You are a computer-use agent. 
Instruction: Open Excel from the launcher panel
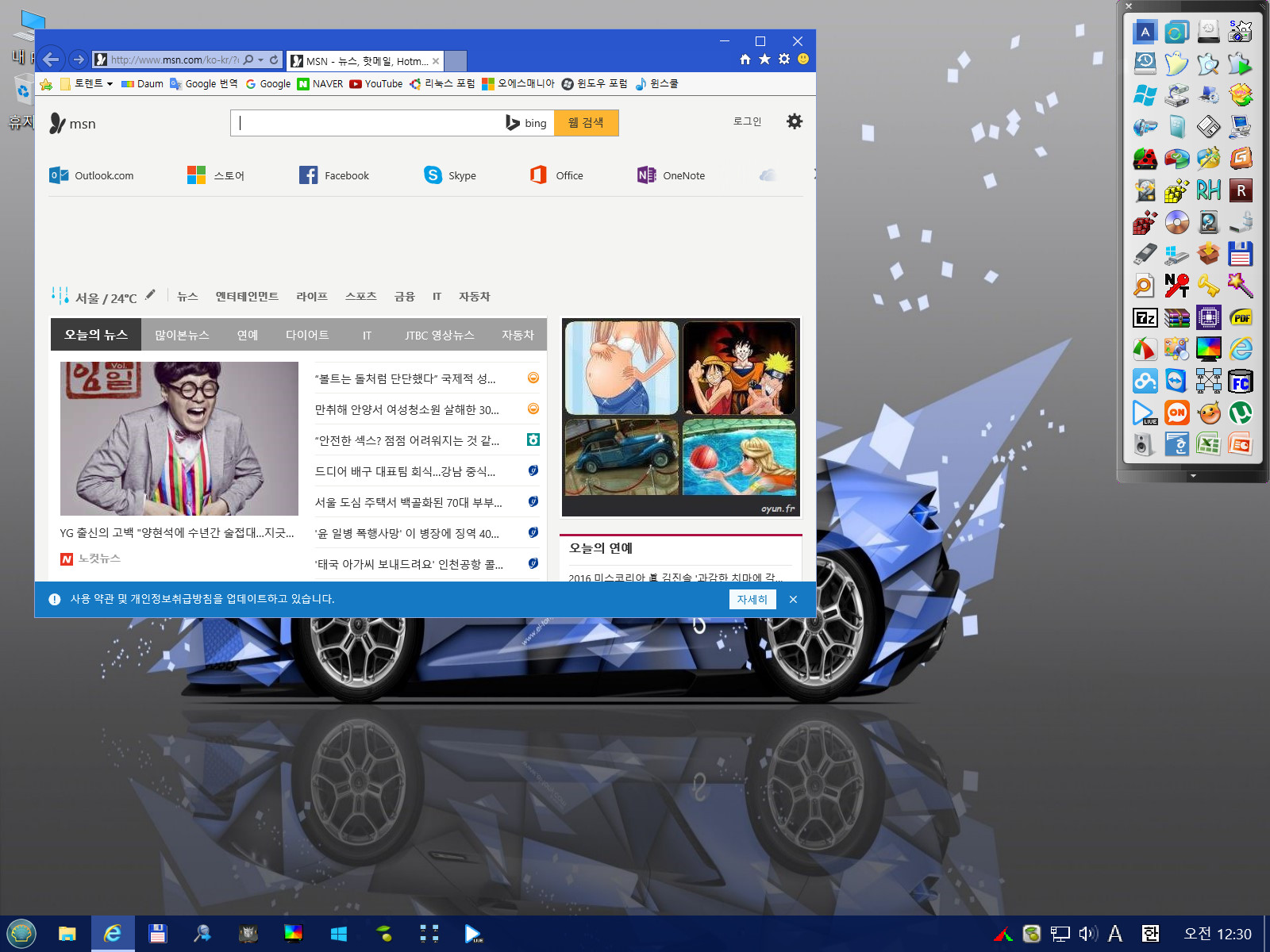(1208, 444)
